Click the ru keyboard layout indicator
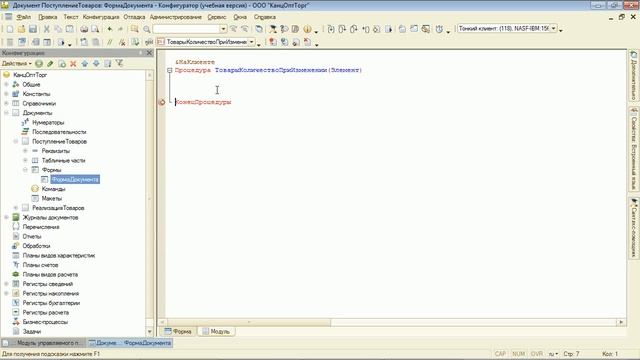Viewport: 640px width, 360px height. click(x=553, y=354)
